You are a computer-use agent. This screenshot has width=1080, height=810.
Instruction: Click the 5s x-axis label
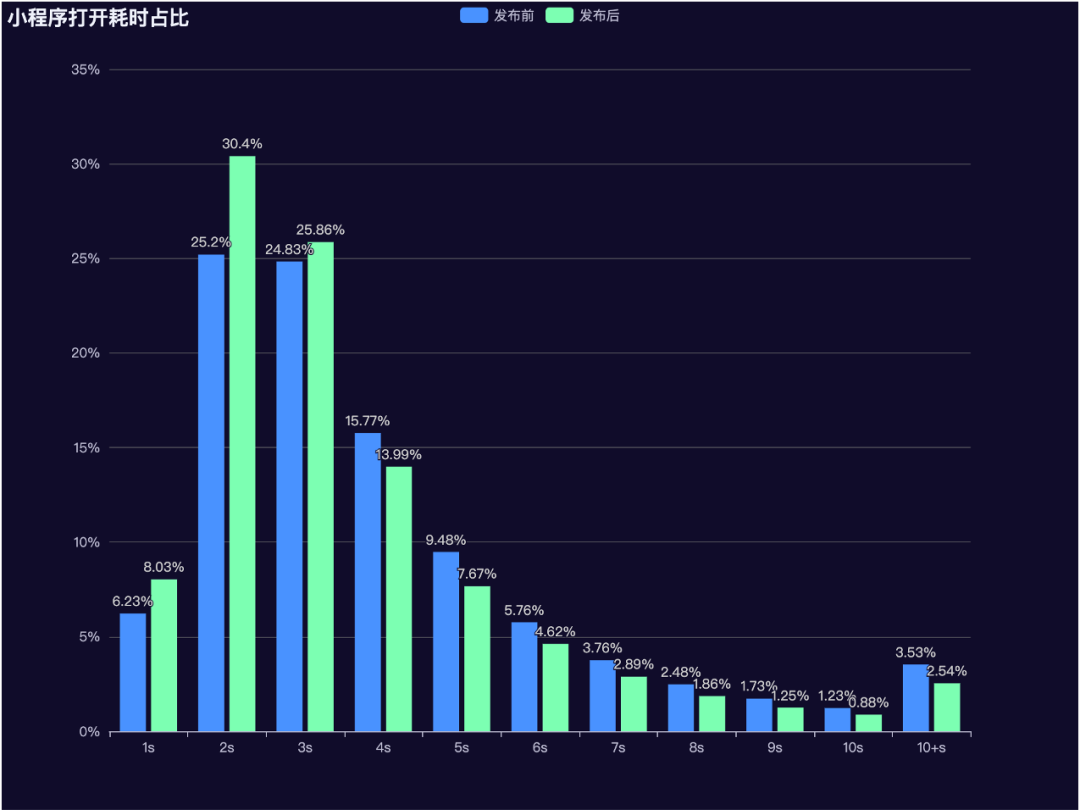pyautogui.click(x=461, y=748)
